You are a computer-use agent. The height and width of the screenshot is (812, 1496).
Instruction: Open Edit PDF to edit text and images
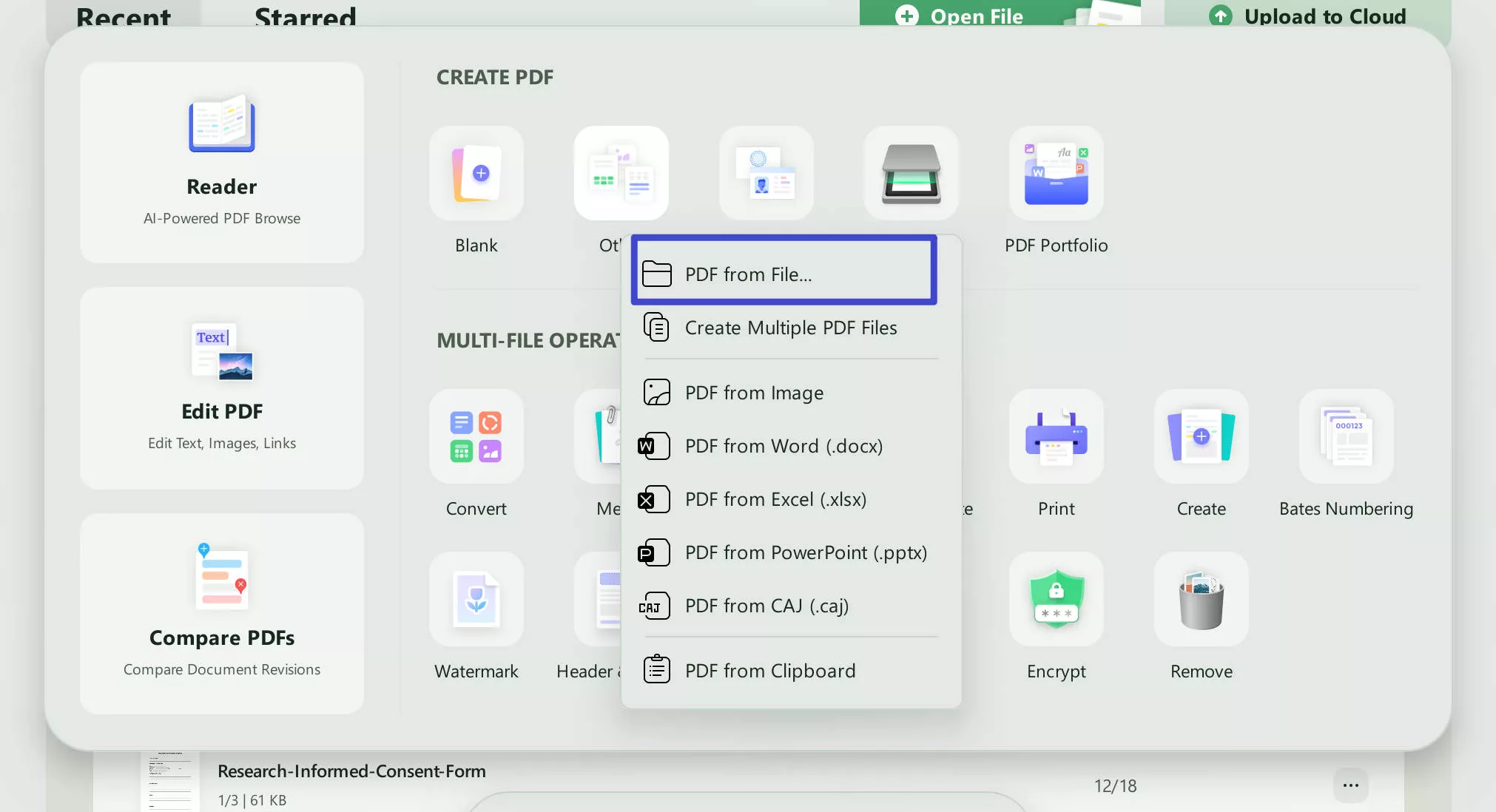pos(221,388)
